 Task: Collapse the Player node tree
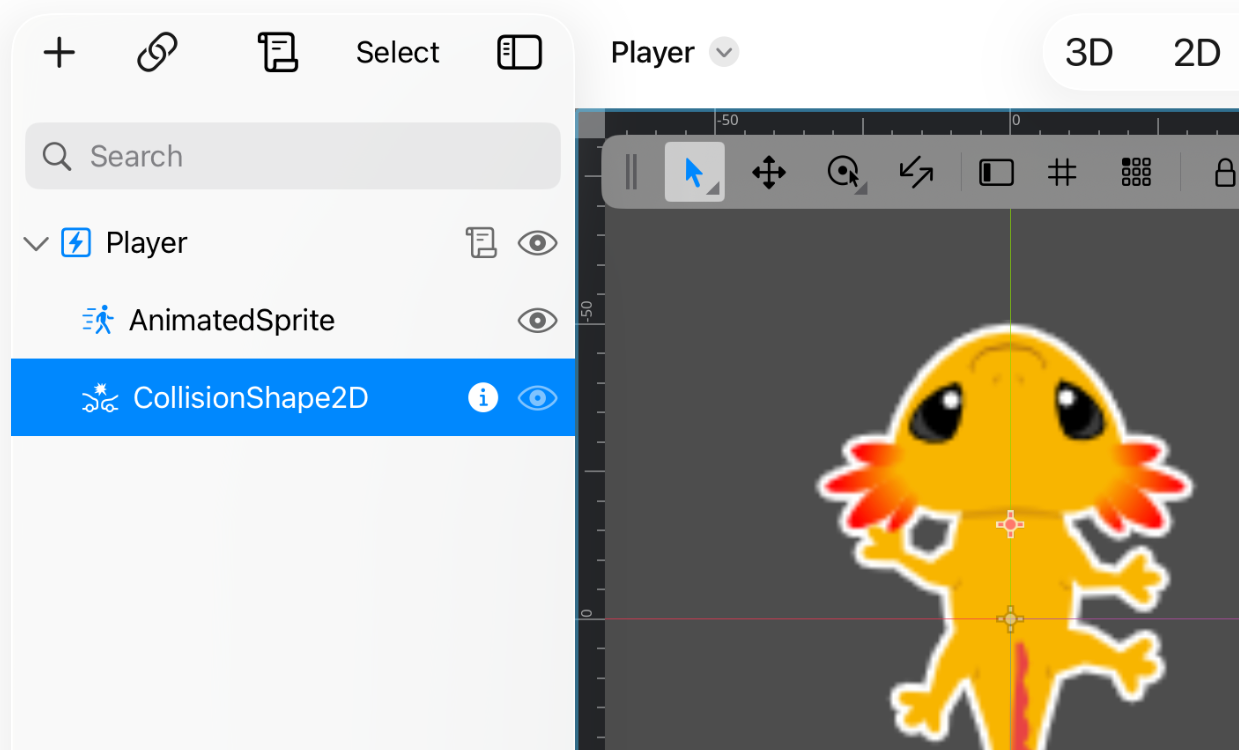point(36,243)
